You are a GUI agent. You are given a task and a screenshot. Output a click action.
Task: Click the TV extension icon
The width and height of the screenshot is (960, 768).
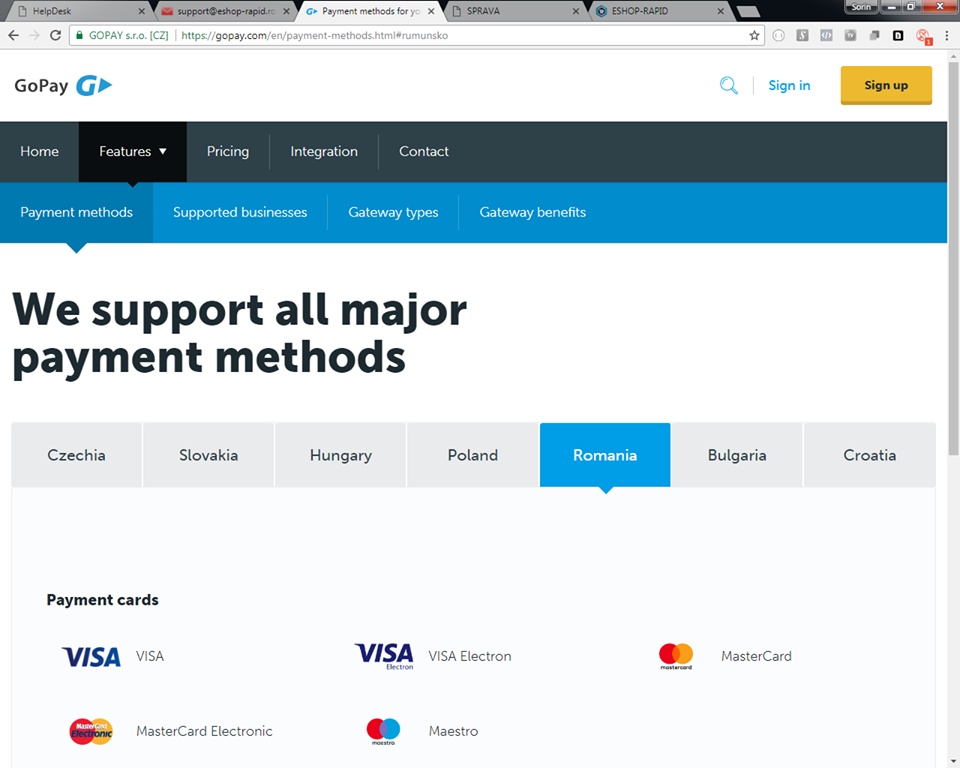pyautogui.click(x=850, y=36)
